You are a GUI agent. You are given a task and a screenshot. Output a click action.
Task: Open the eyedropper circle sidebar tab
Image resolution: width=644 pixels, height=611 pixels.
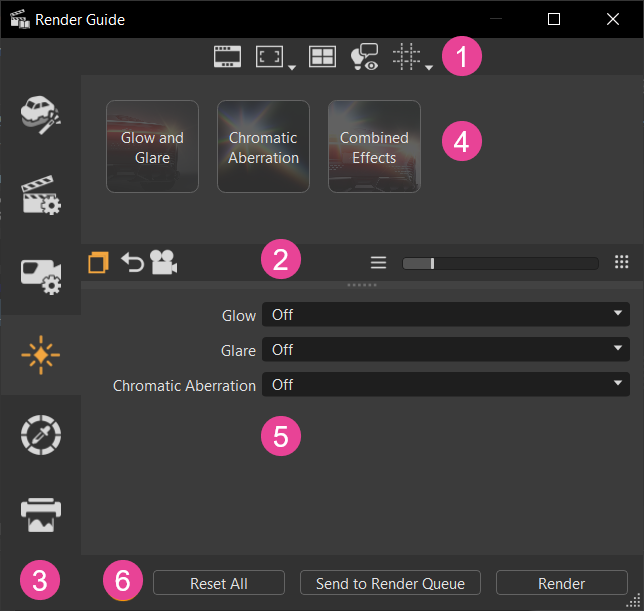41,435
